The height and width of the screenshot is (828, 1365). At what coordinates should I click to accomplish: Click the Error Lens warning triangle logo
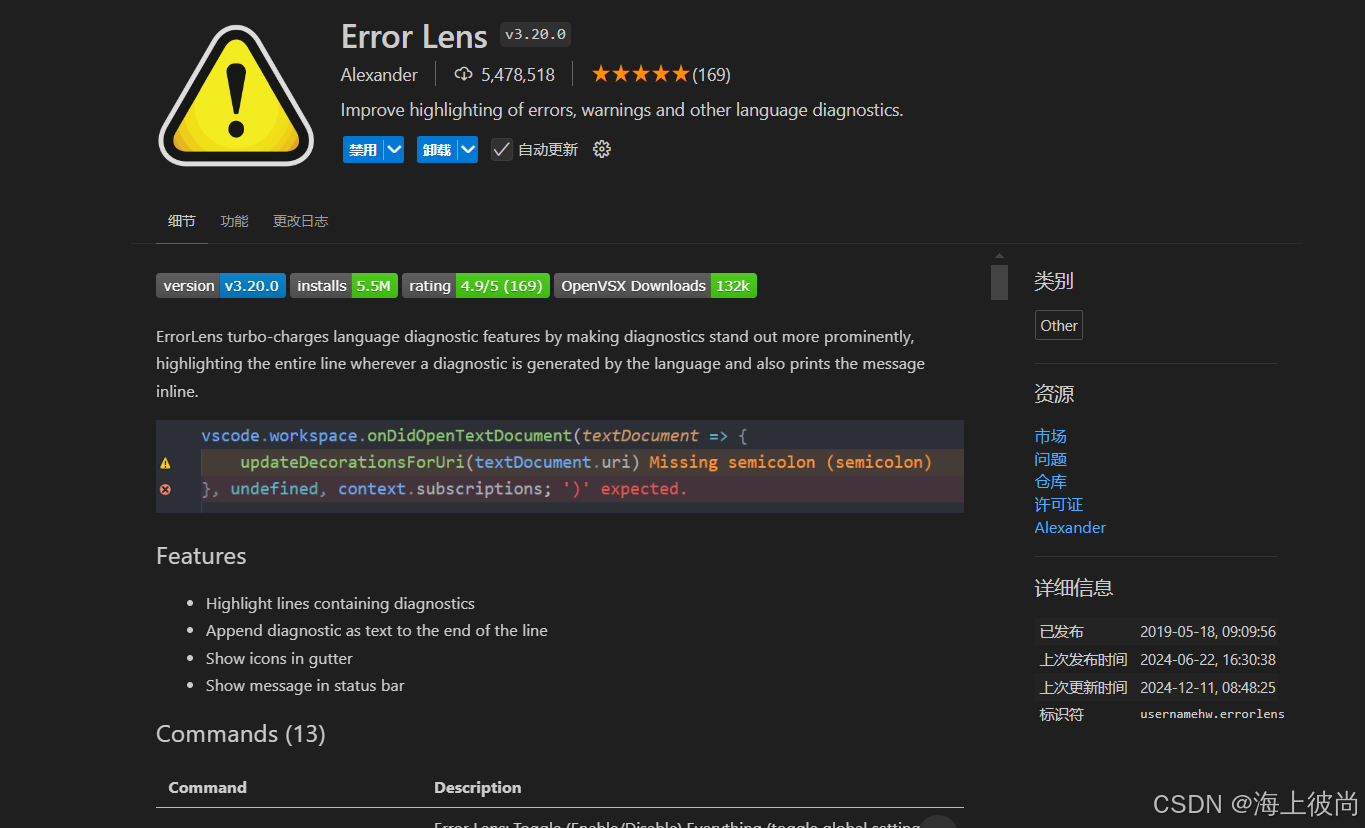pos(236,95)
